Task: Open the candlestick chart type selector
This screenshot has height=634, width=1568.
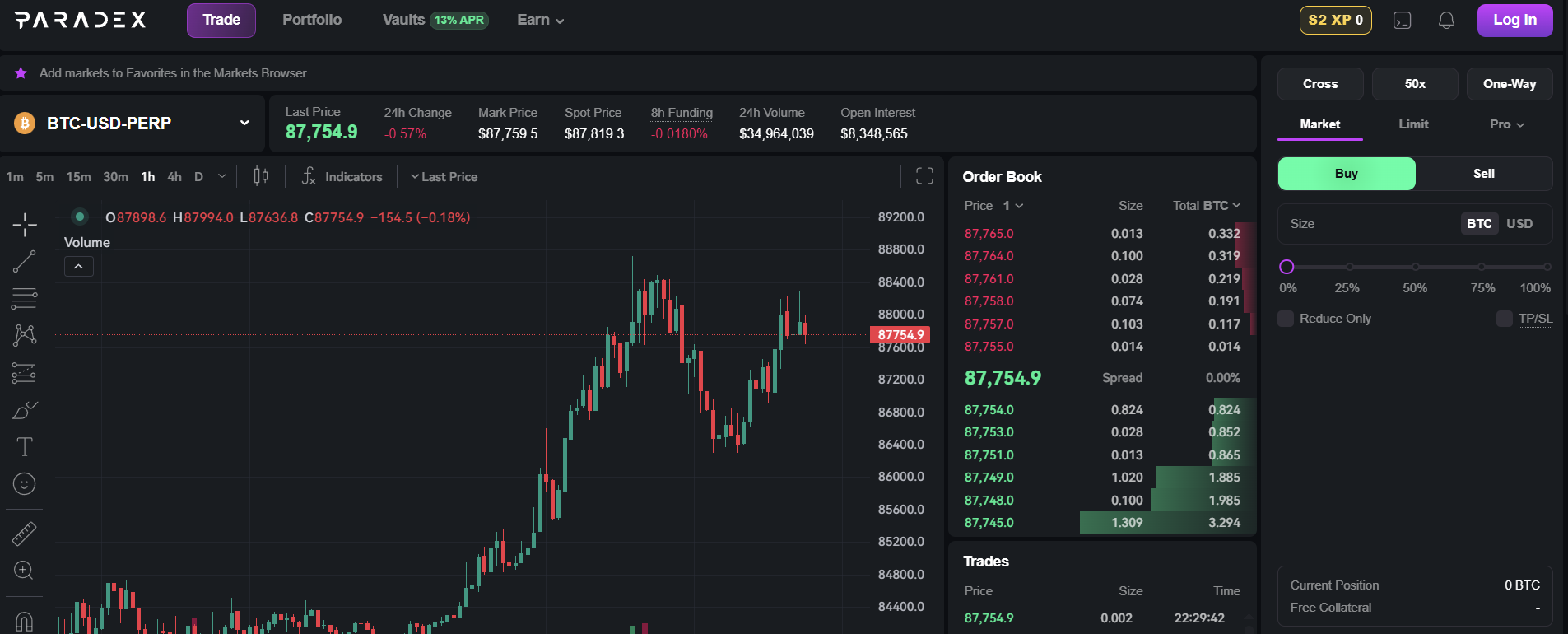Action: [x=261, y=176]
